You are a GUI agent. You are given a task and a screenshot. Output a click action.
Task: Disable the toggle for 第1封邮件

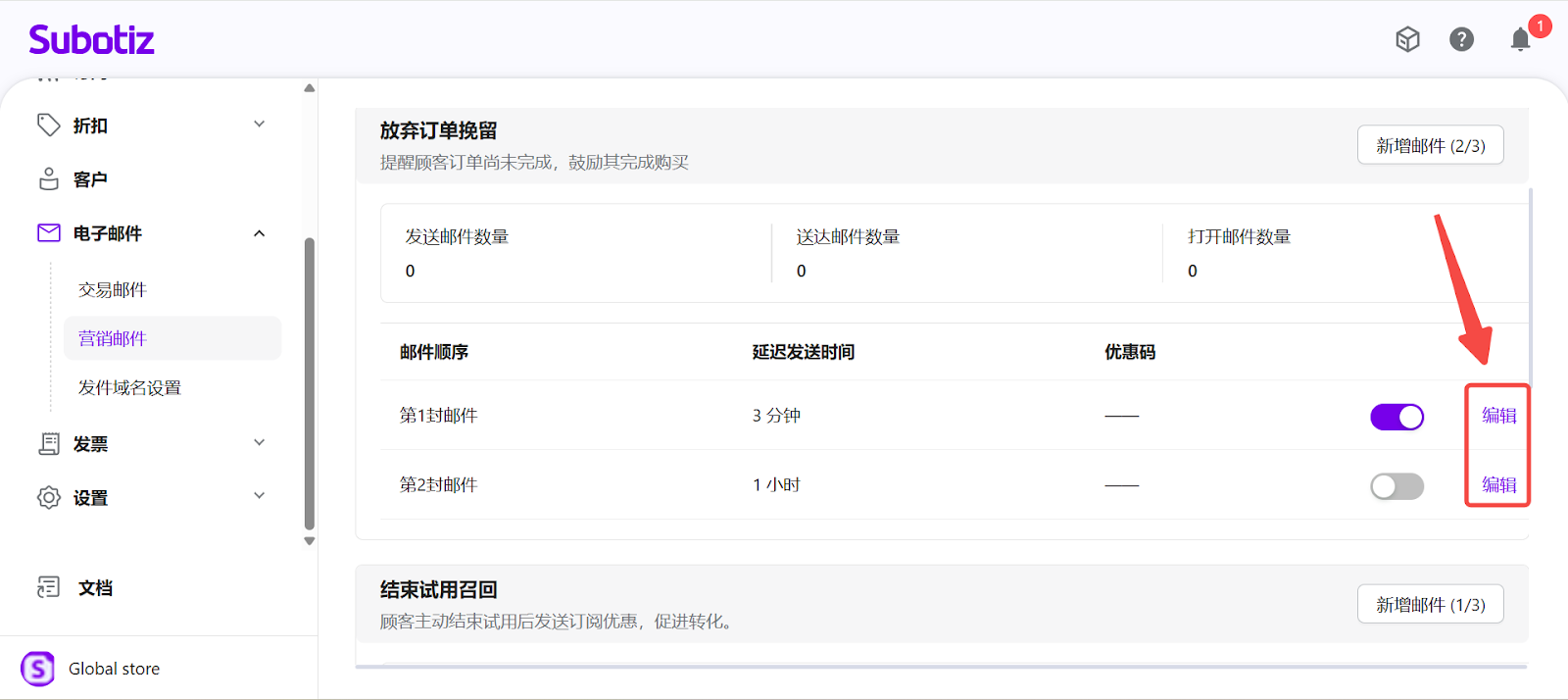click(1396, 417)
